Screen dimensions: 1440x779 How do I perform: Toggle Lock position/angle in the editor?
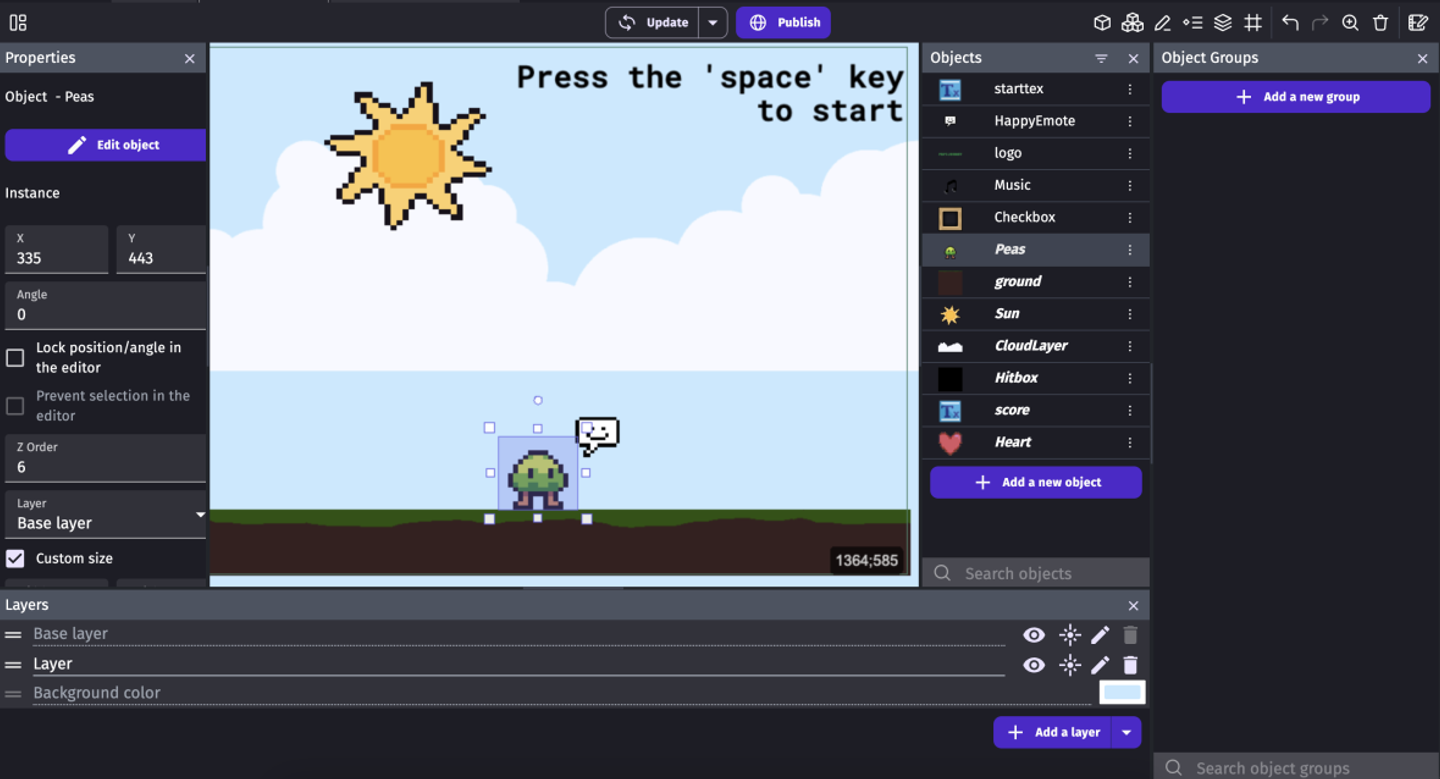click(15, 358)
